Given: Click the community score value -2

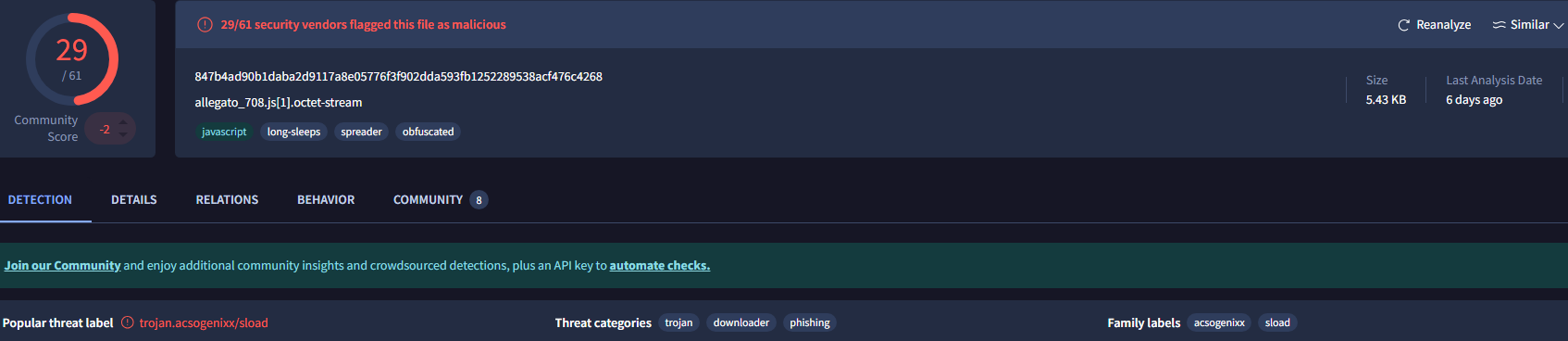Looking at the screenshot, I should point(105,129).
